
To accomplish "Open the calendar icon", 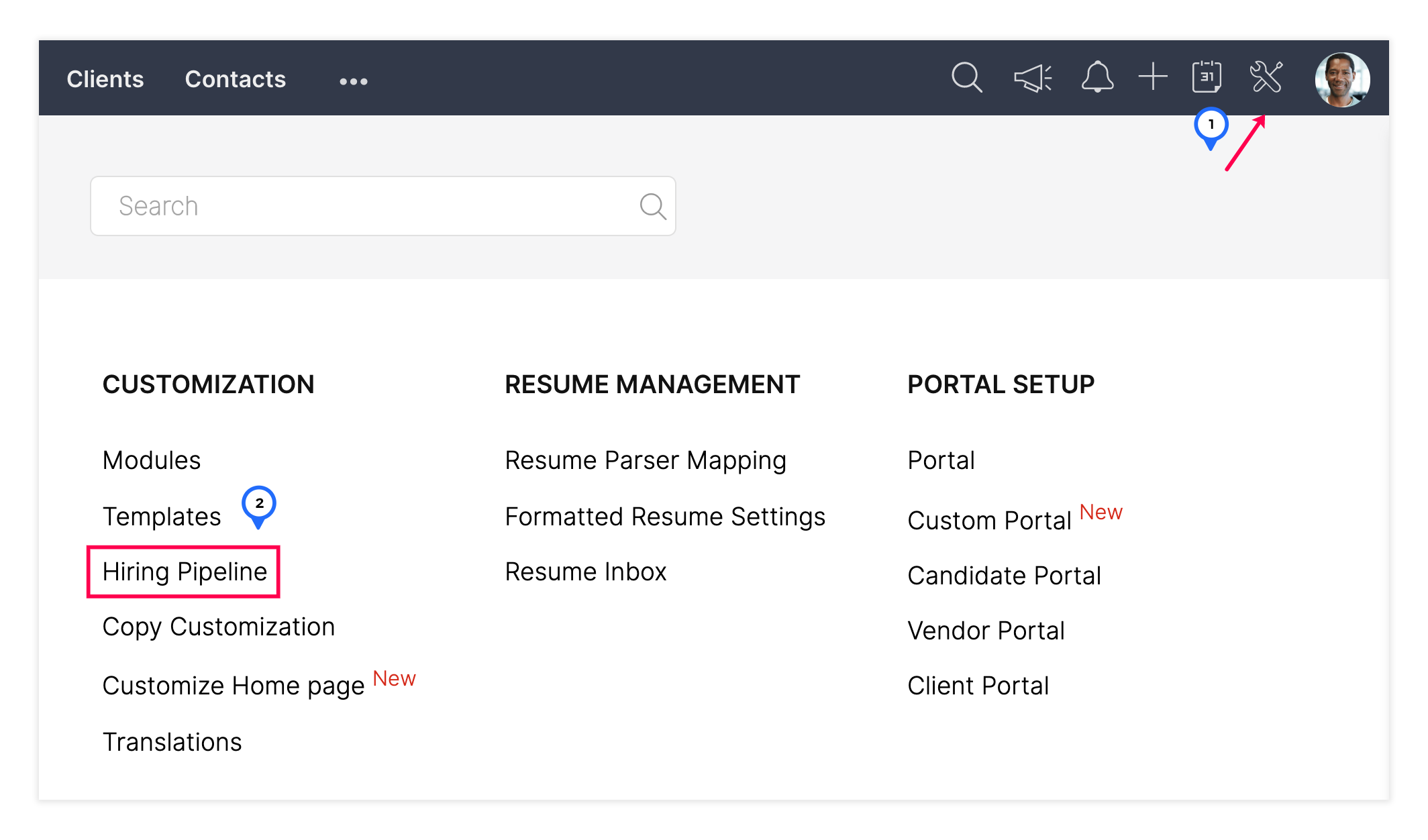I will pos(1207,76).
